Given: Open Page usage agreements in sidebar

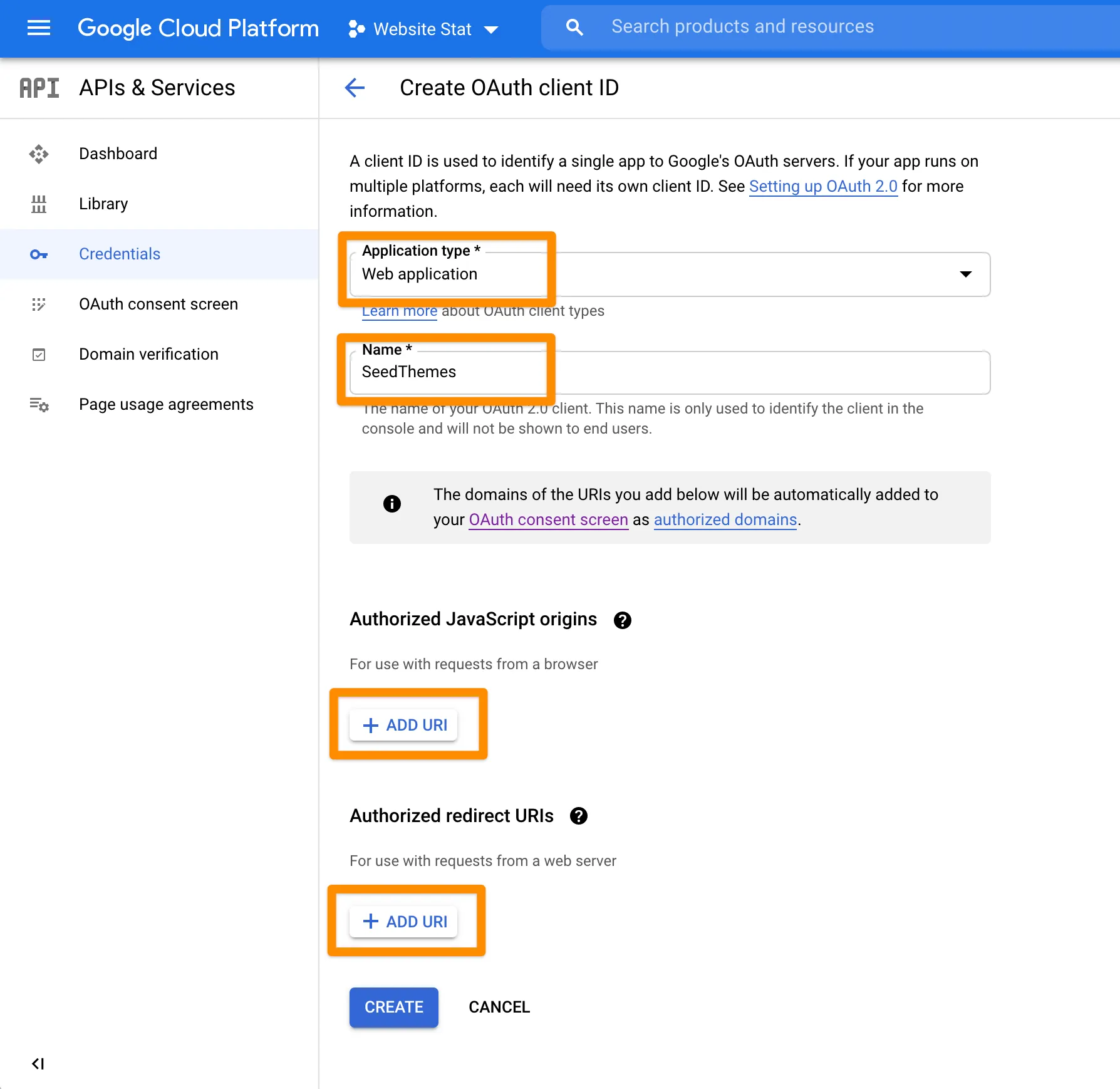Looking at the screenshot, I should [166, 404].
